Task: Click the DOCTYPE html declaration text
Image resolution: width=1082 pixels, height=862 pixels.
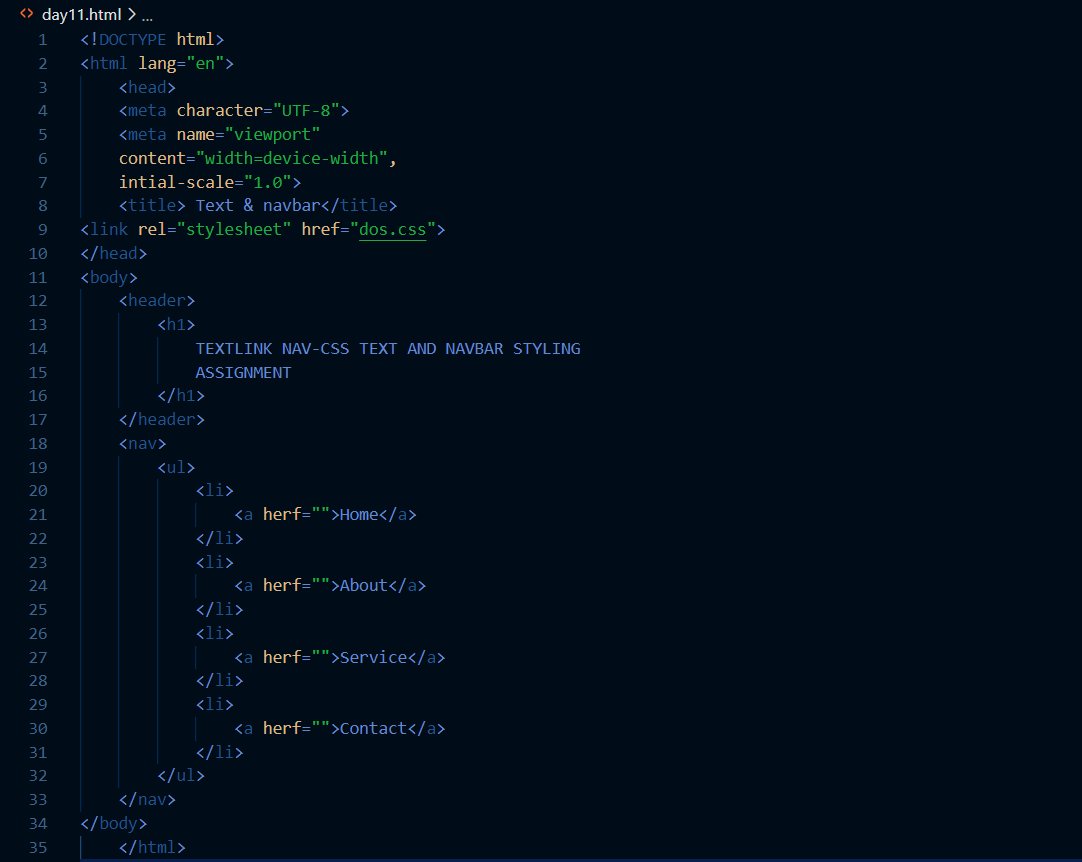Action: coord(152,40)
